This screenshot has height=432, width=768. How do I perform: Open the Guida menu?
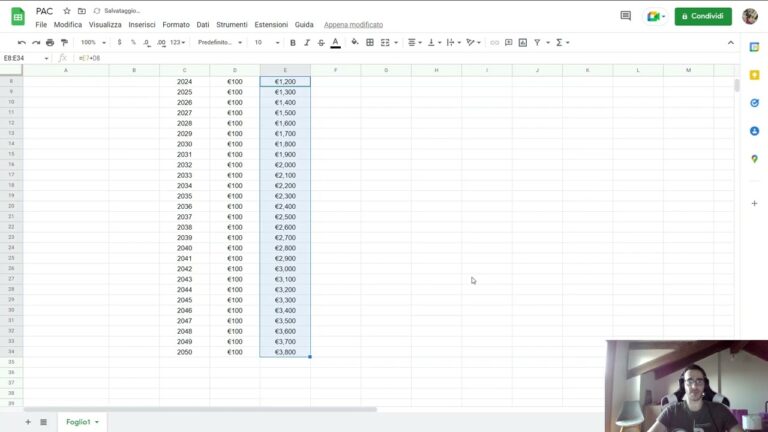pos(304,24)
